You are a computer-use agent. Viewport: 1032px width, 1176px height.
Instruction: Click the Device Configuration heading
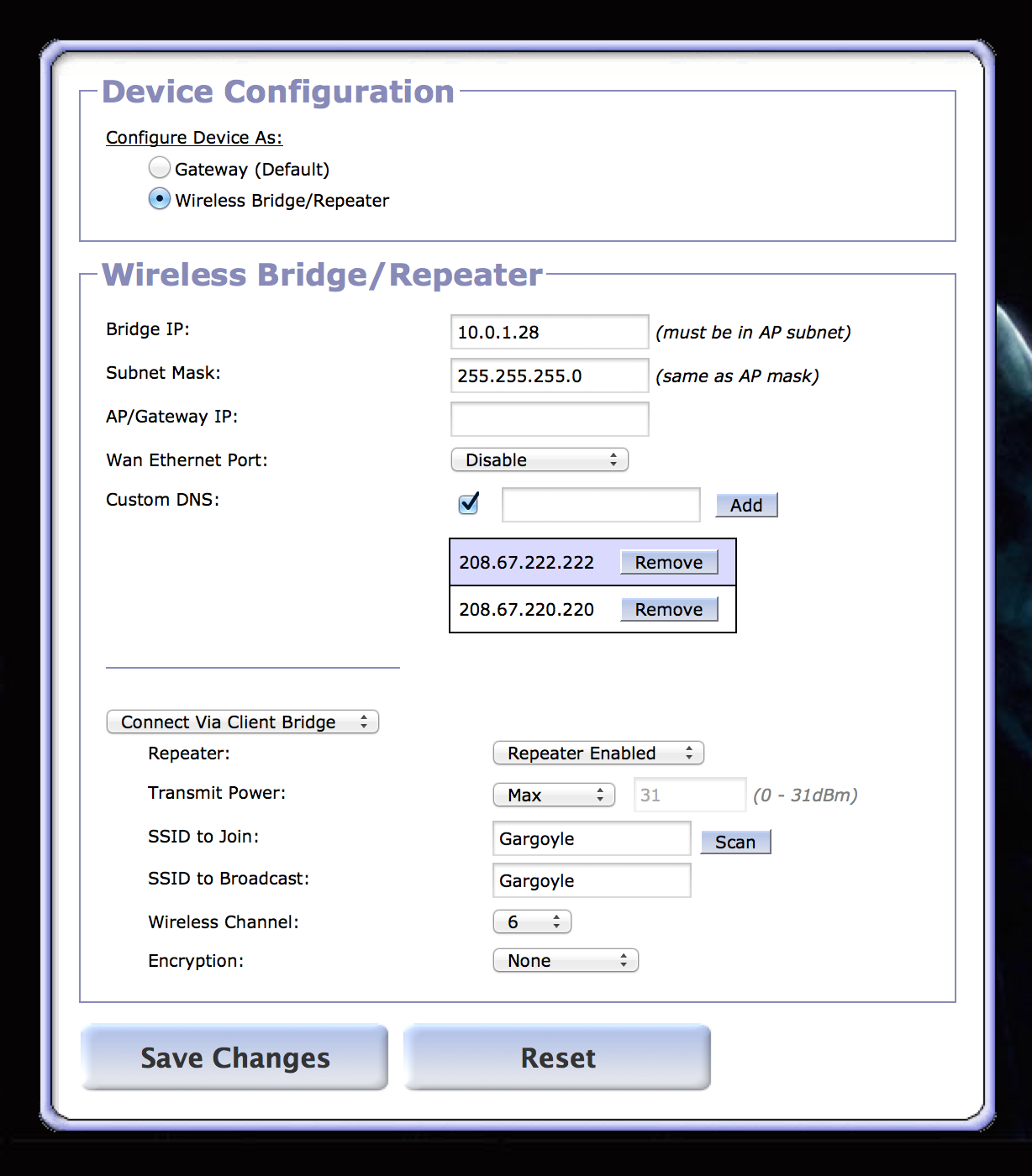click(x=278, y=92)
